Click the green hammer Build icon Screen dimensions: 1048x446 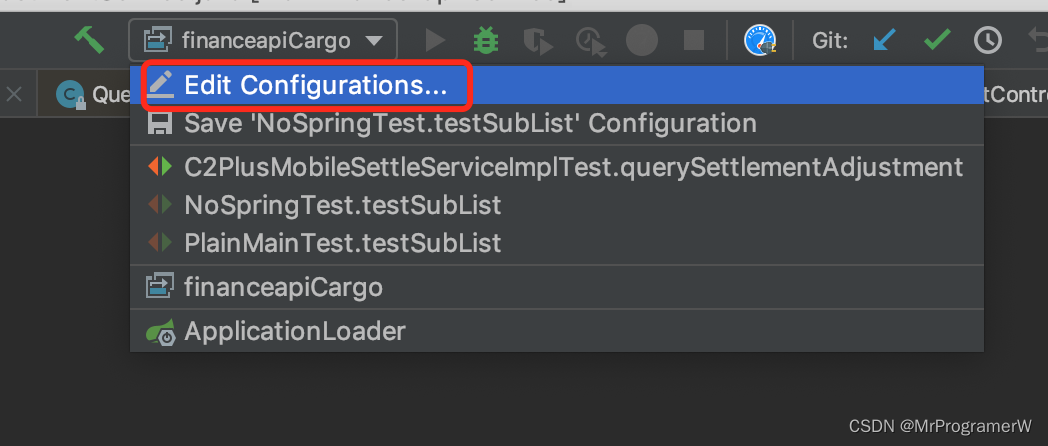(89, 40)
